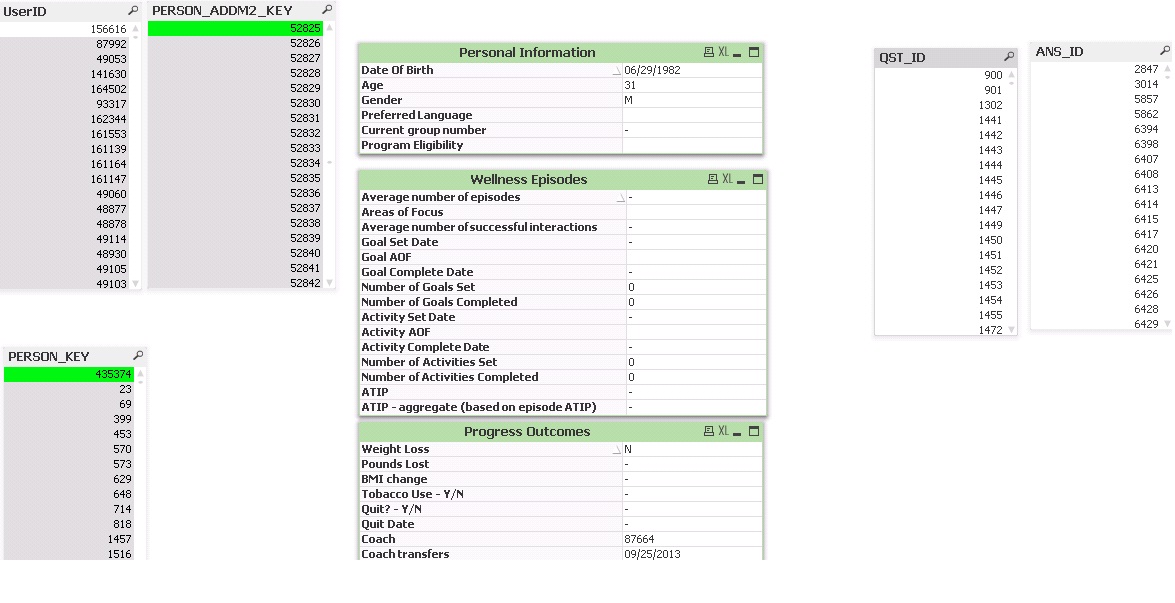The image size is (1175, 603).
Task: Open search in PERSON_KEY list box
Action: pyautogui.click(x=137, y=356)
